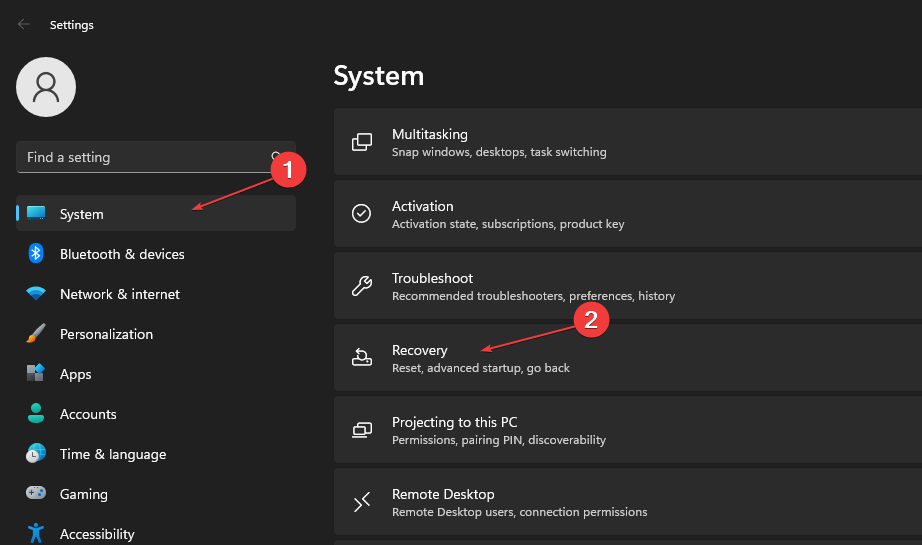
Task: Click the Troubleshoot wrench icon
Action: point(362,286)
